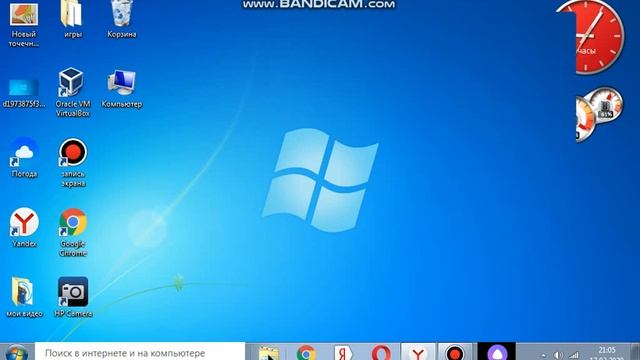Open Chrome from the taskbar
Viewport: 640px width, 360px height.
click(306, 353)
